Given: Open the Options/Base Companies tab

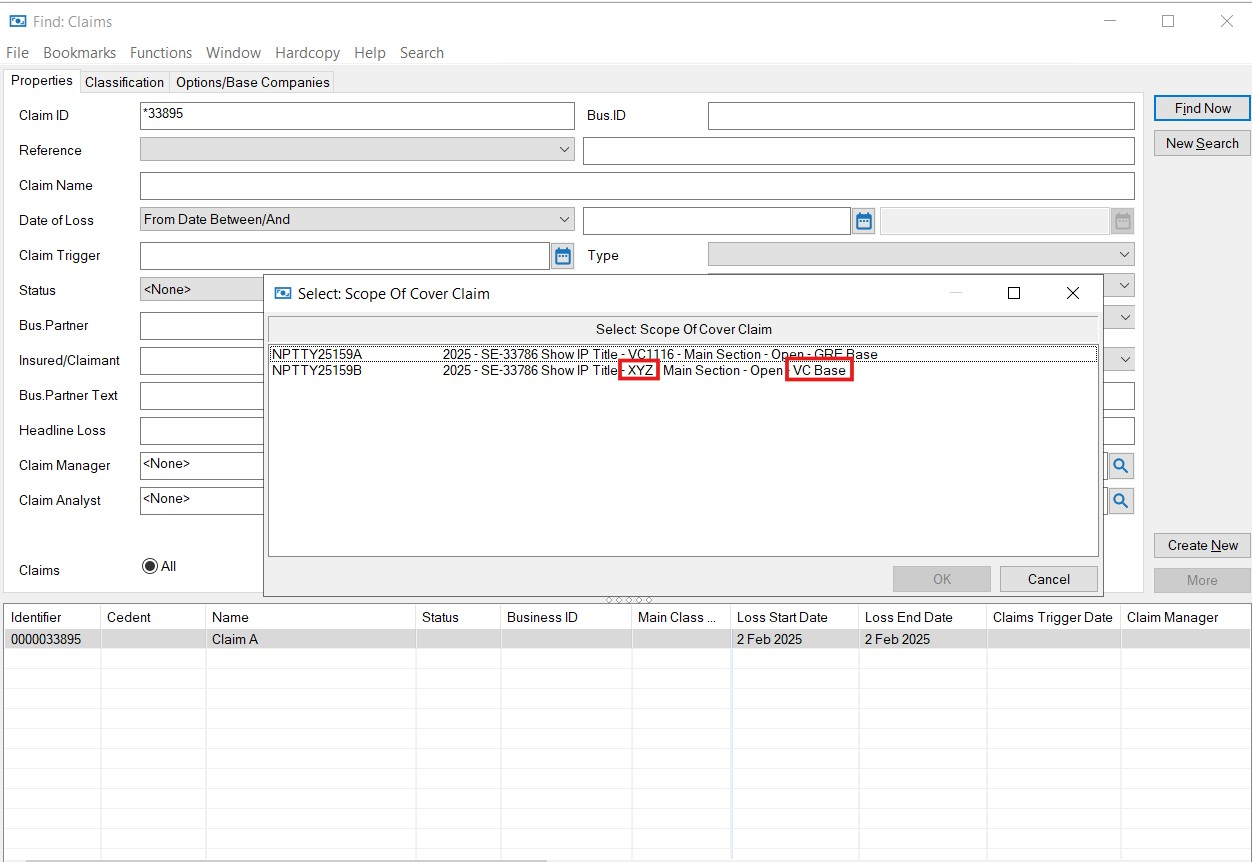Looking at the screenshot, I should coord(252,82).
